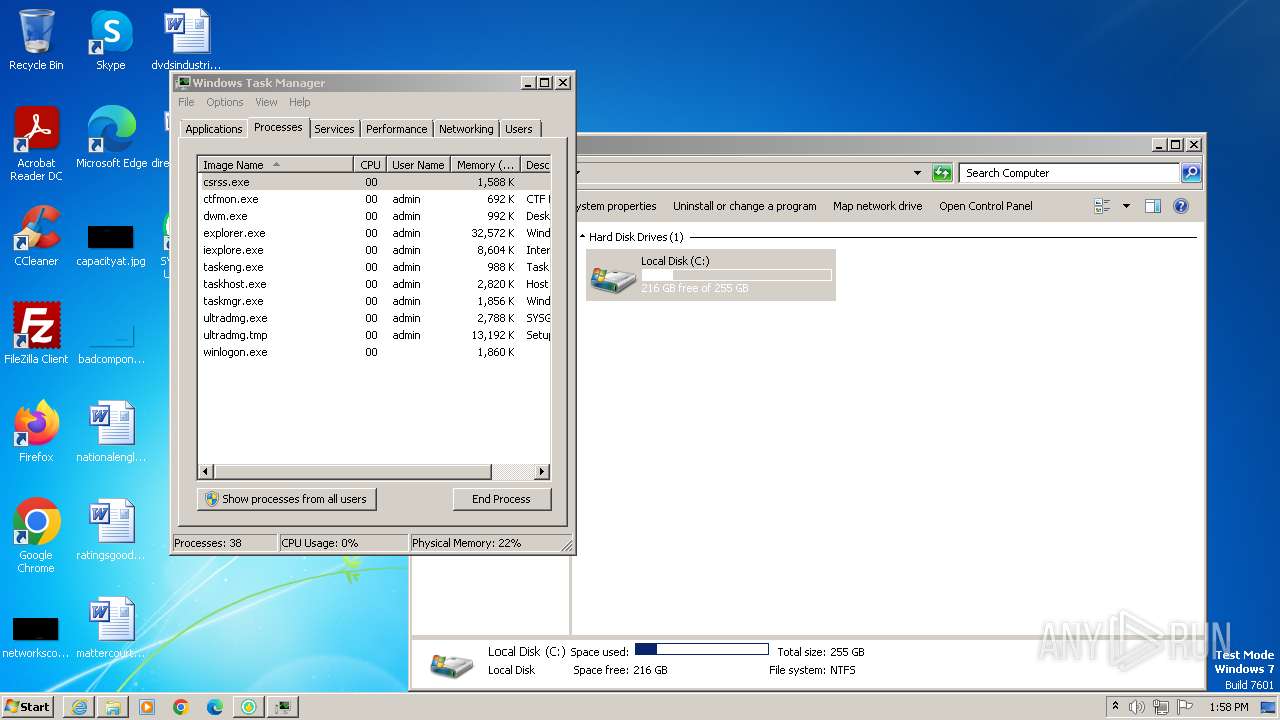This screenshot has height=720, width=1280.
Task: Switch to the Performance tab
Action: (396, 129)
